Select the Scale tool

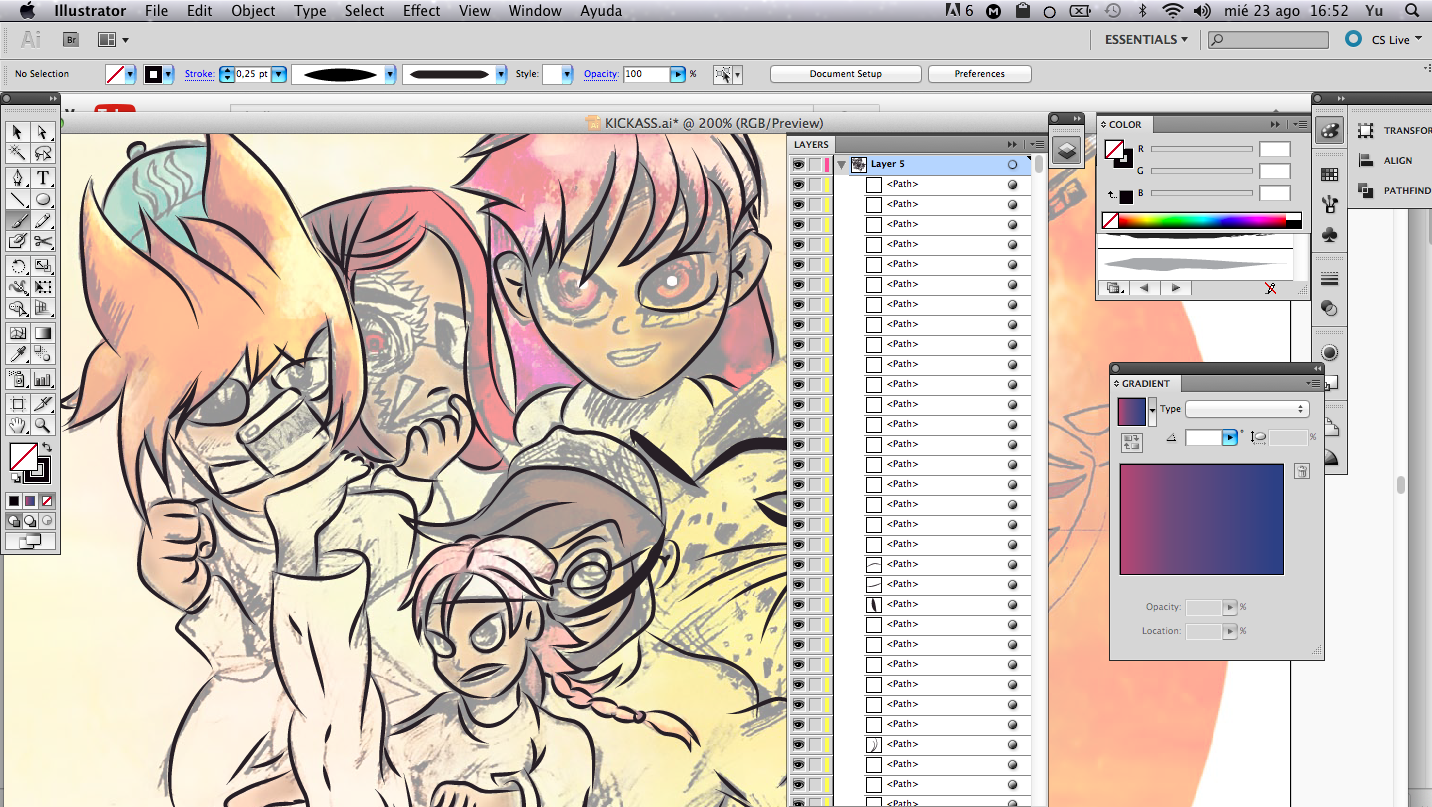click(43, 266)
